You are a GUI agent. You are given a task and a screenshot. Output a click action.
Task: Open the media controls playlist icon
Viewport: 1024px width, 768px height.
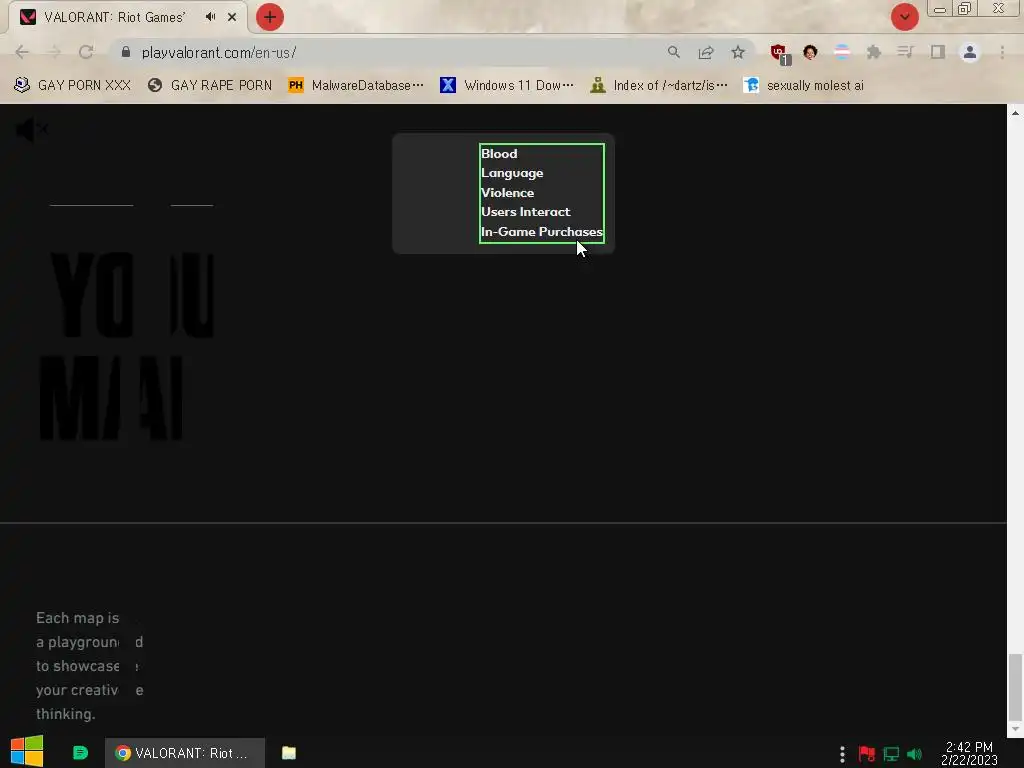(x=905, y=52)
